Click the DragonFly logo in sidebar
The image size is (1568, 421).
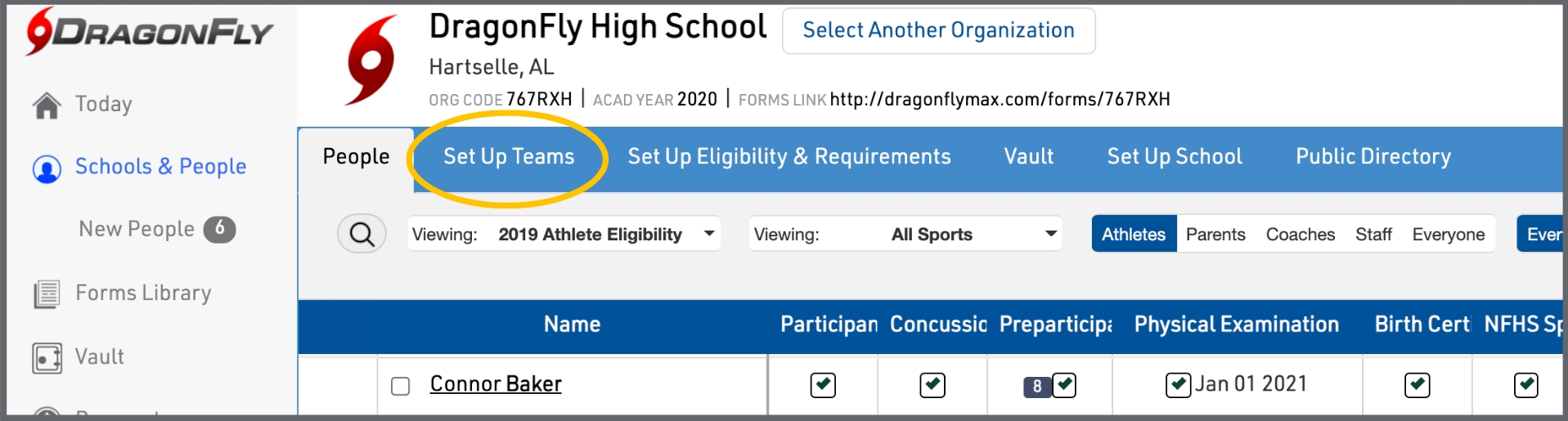149,32
